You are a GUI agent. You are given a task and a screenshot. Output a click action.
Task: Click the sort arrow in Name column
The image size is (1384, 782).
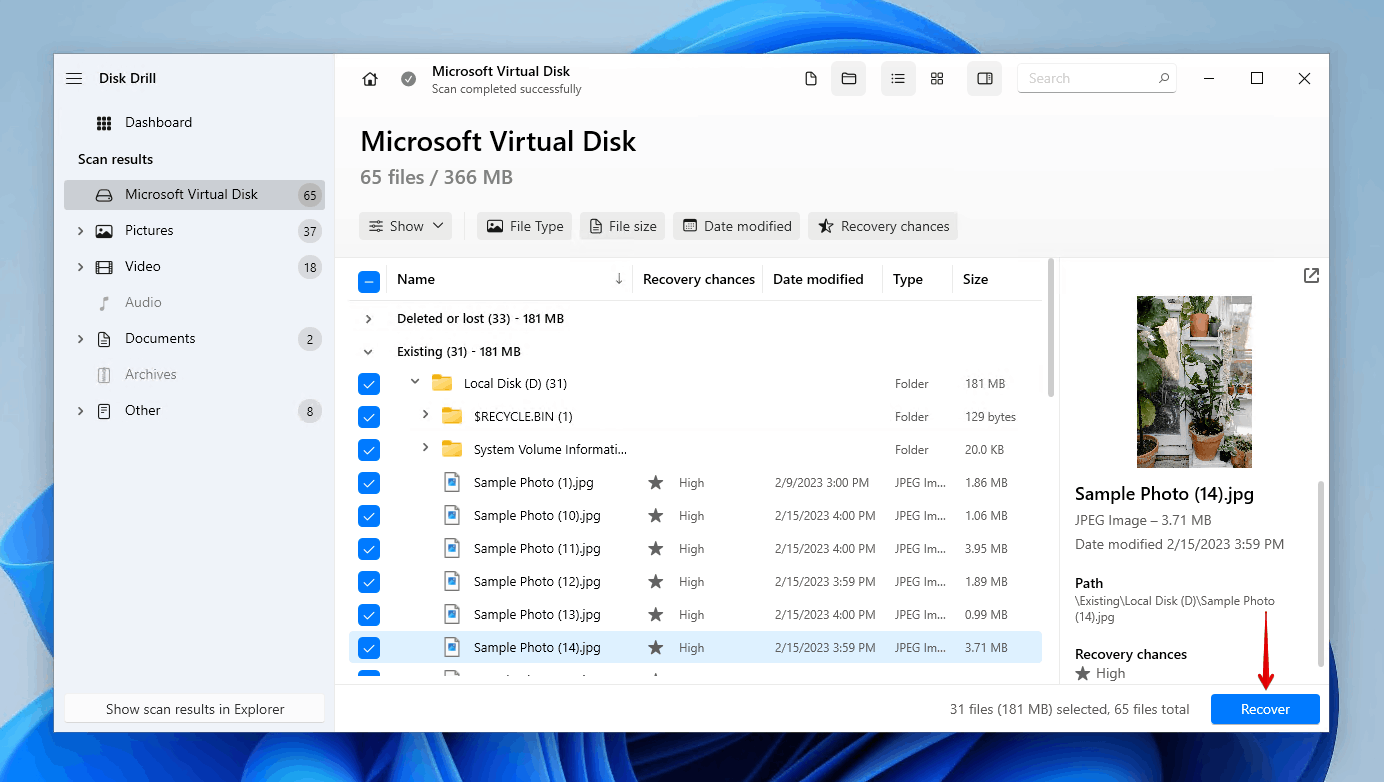pos(619,279)
